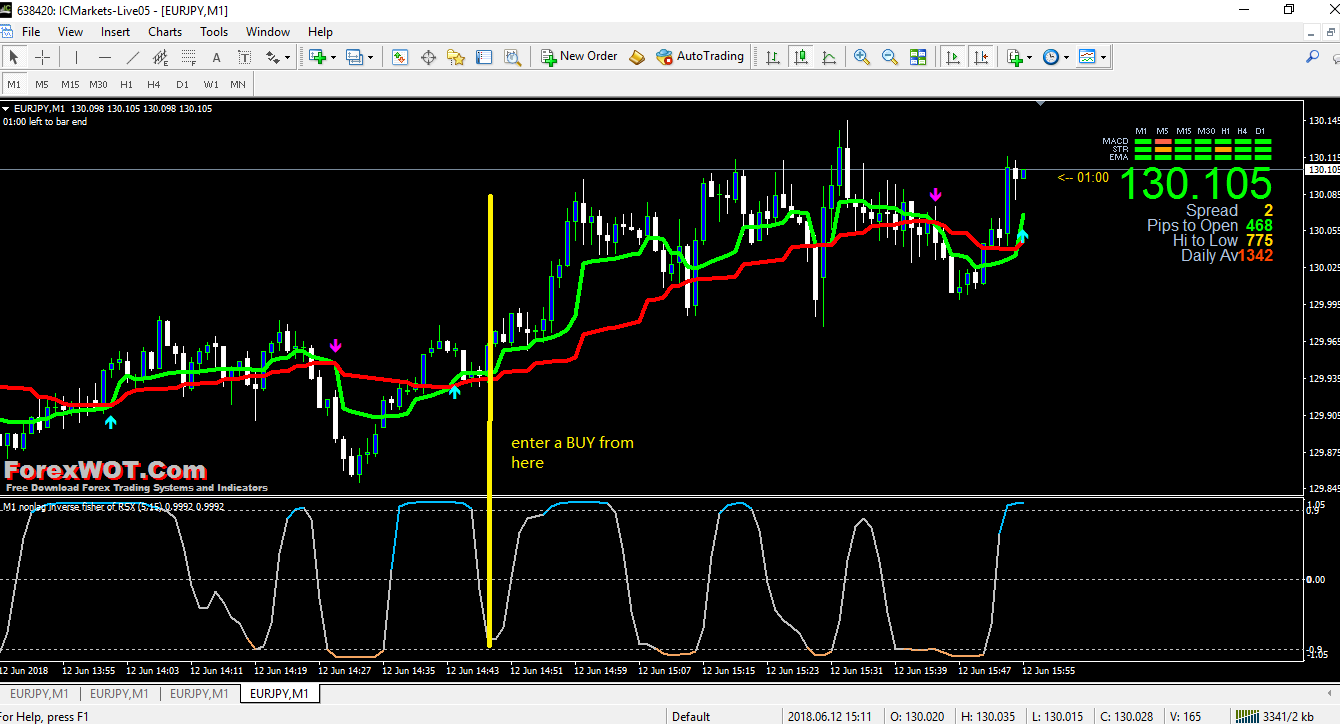
Task: Insert a text label with the T tool
Action: [x=245, y=57]
